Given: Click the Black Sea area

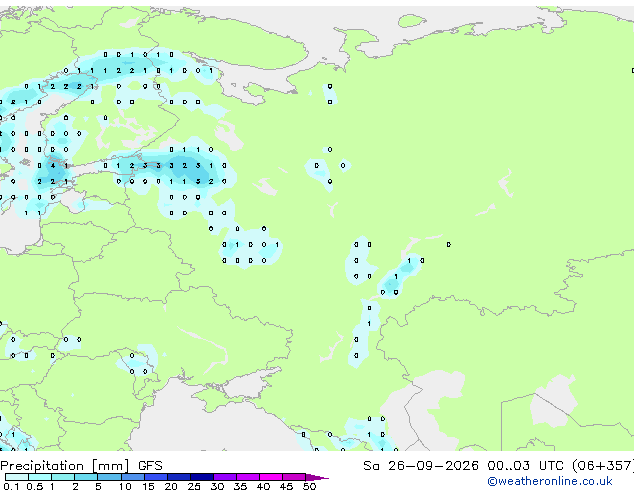Looking at the screenshot, I should (x=210, y=431).
